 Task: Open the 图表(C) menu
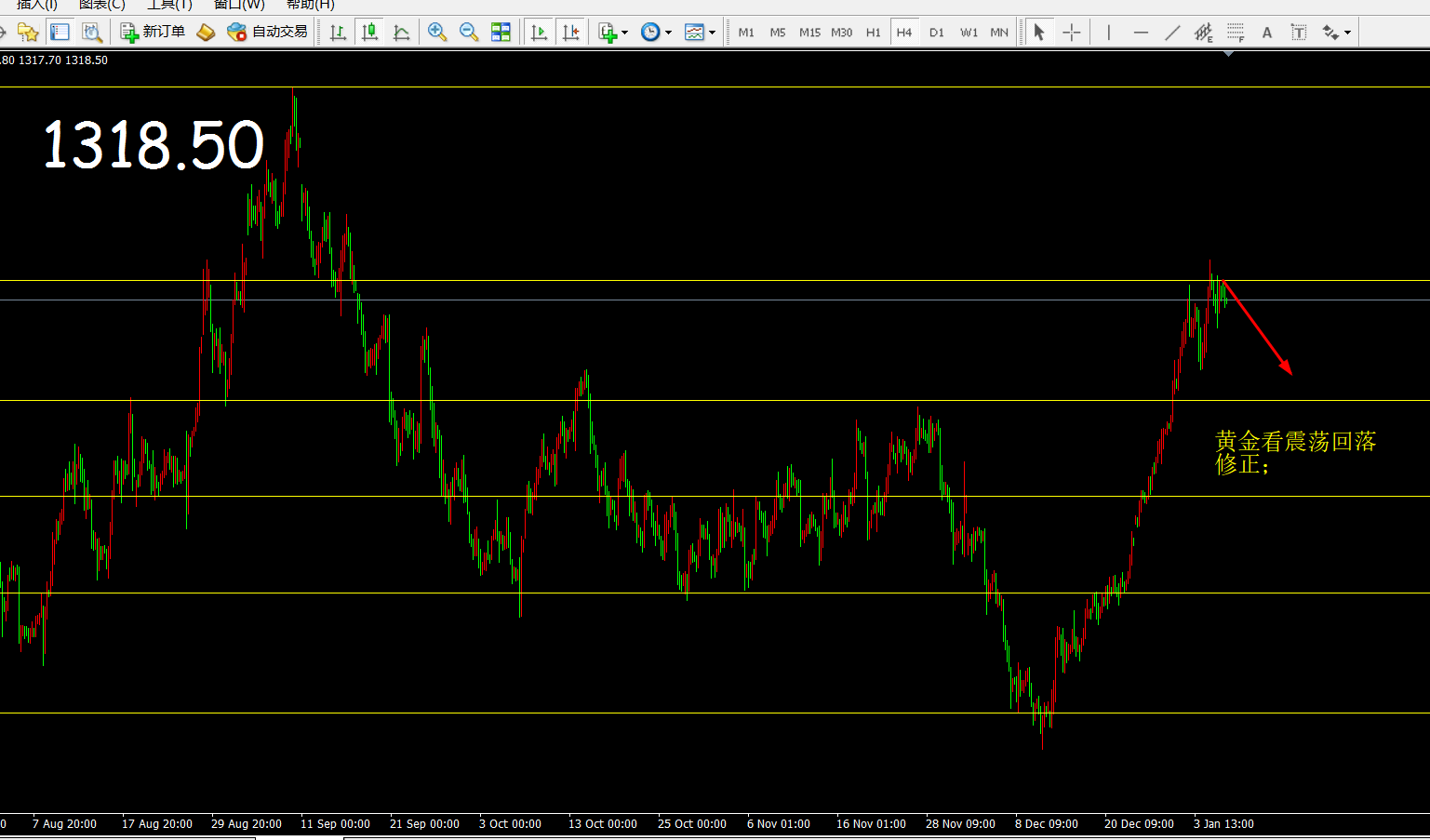101,5
